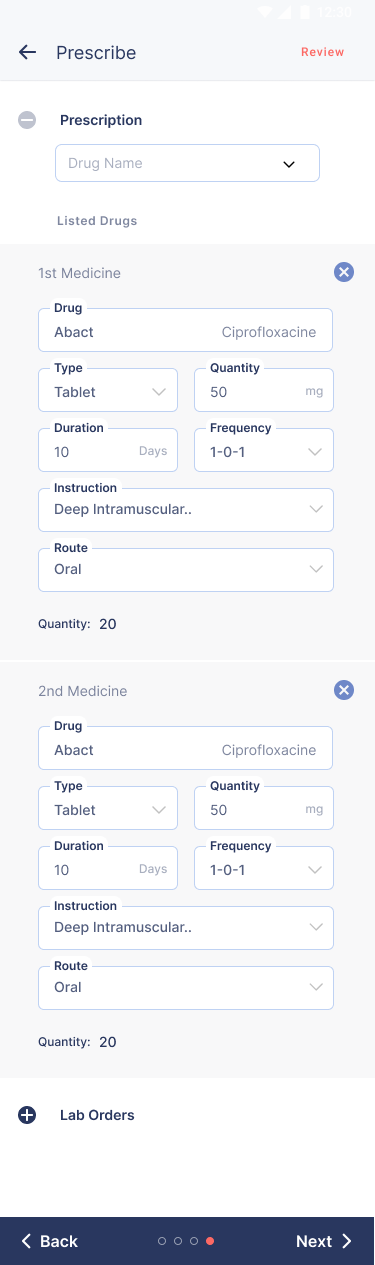Open Route dropdown in 2nd Medicine
The image size is (375, 1265).
coord(186,988)
